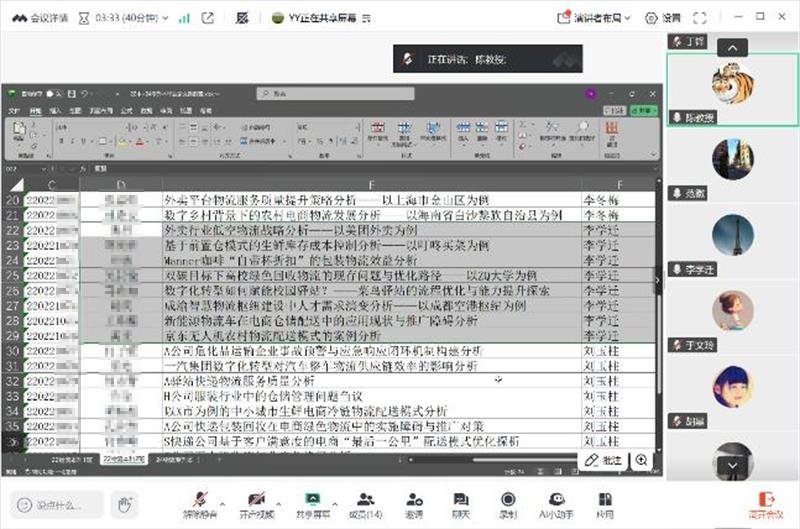Open the AI小助手 assistant
Screen dimensions: 800x529
coord(555,502)
